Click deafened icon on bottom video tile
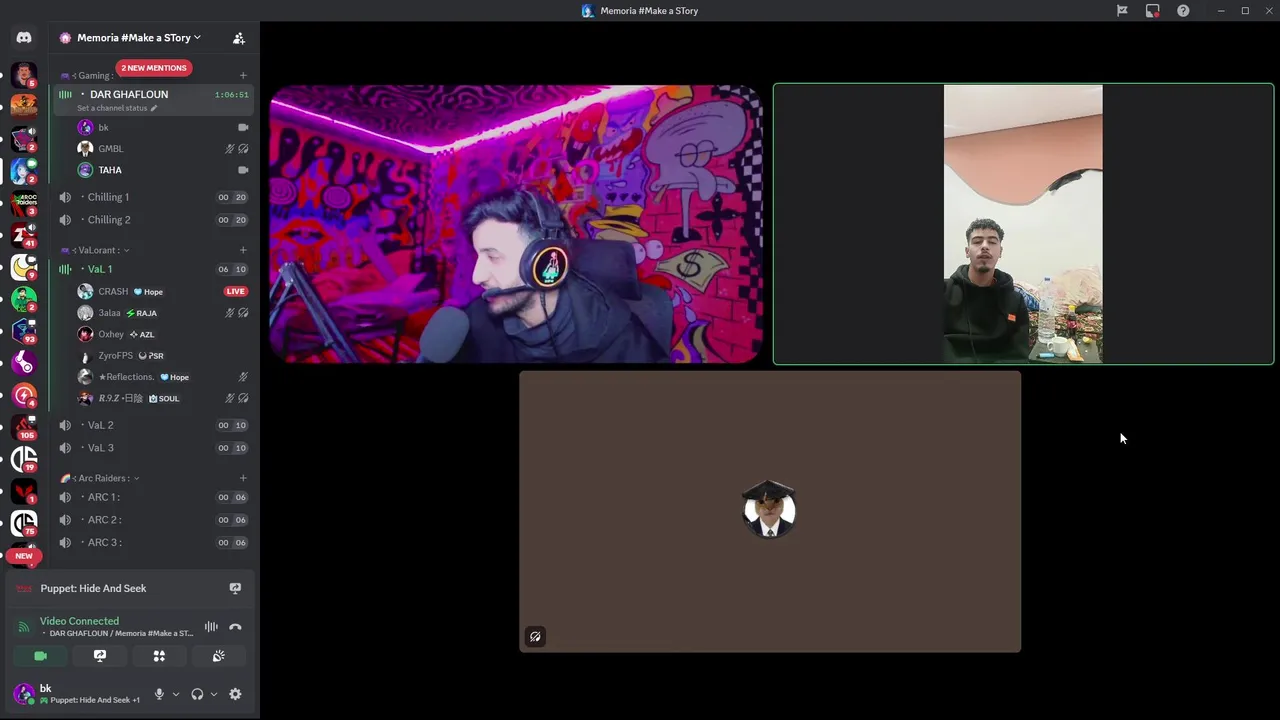This screenshot has width=1280, height=720. click(536, 637)
